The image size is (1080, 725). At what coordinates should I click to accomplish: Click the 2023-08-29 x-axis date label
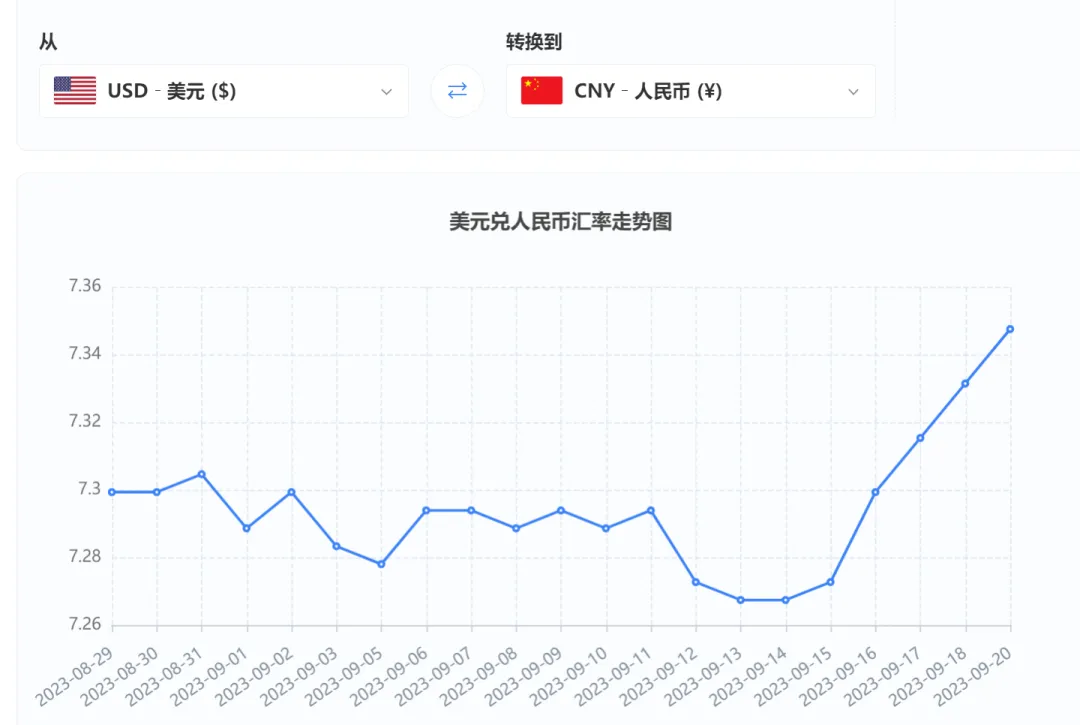74,676
